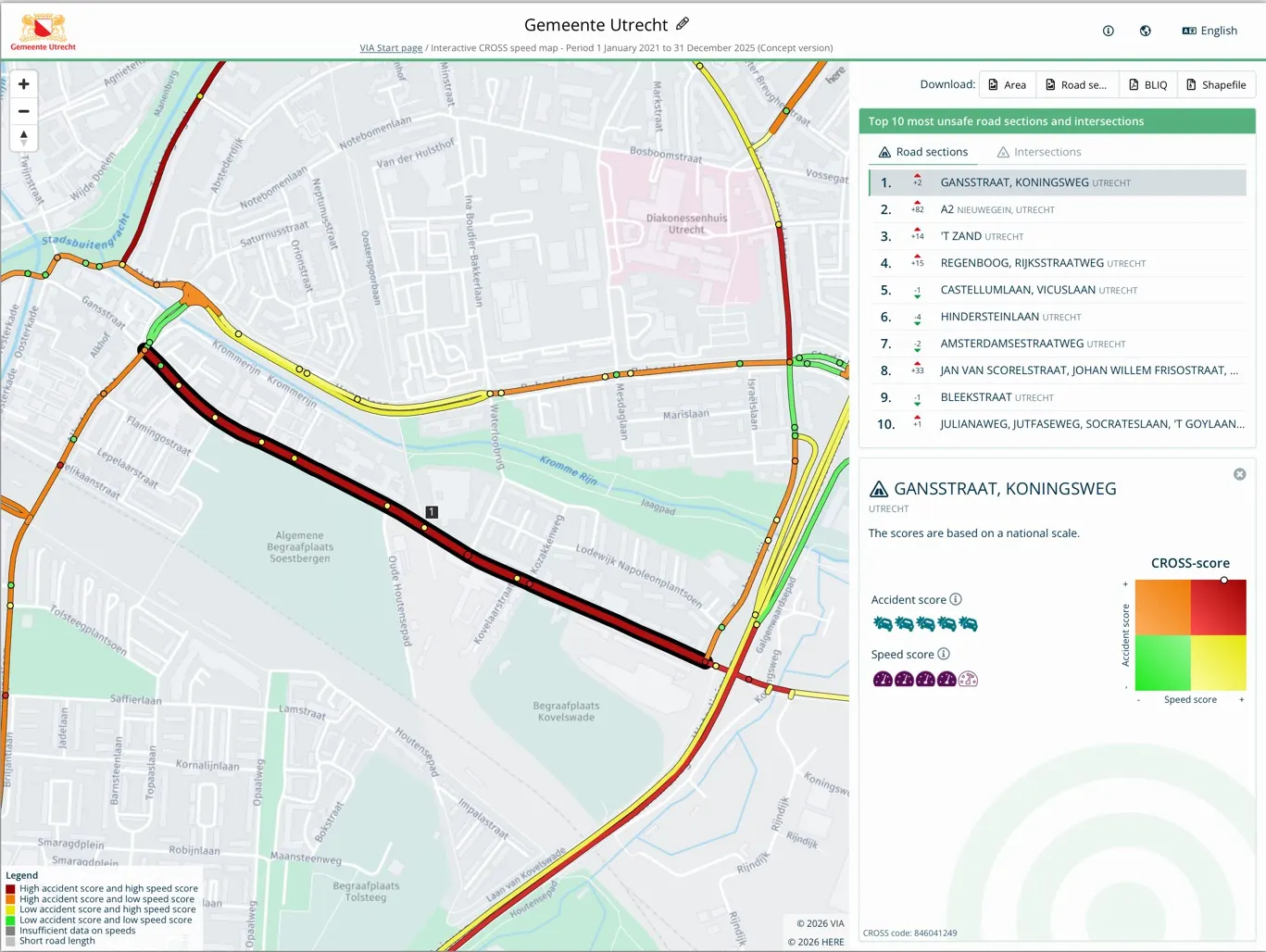Switch to the Road sections tab

tap(922, 152)
